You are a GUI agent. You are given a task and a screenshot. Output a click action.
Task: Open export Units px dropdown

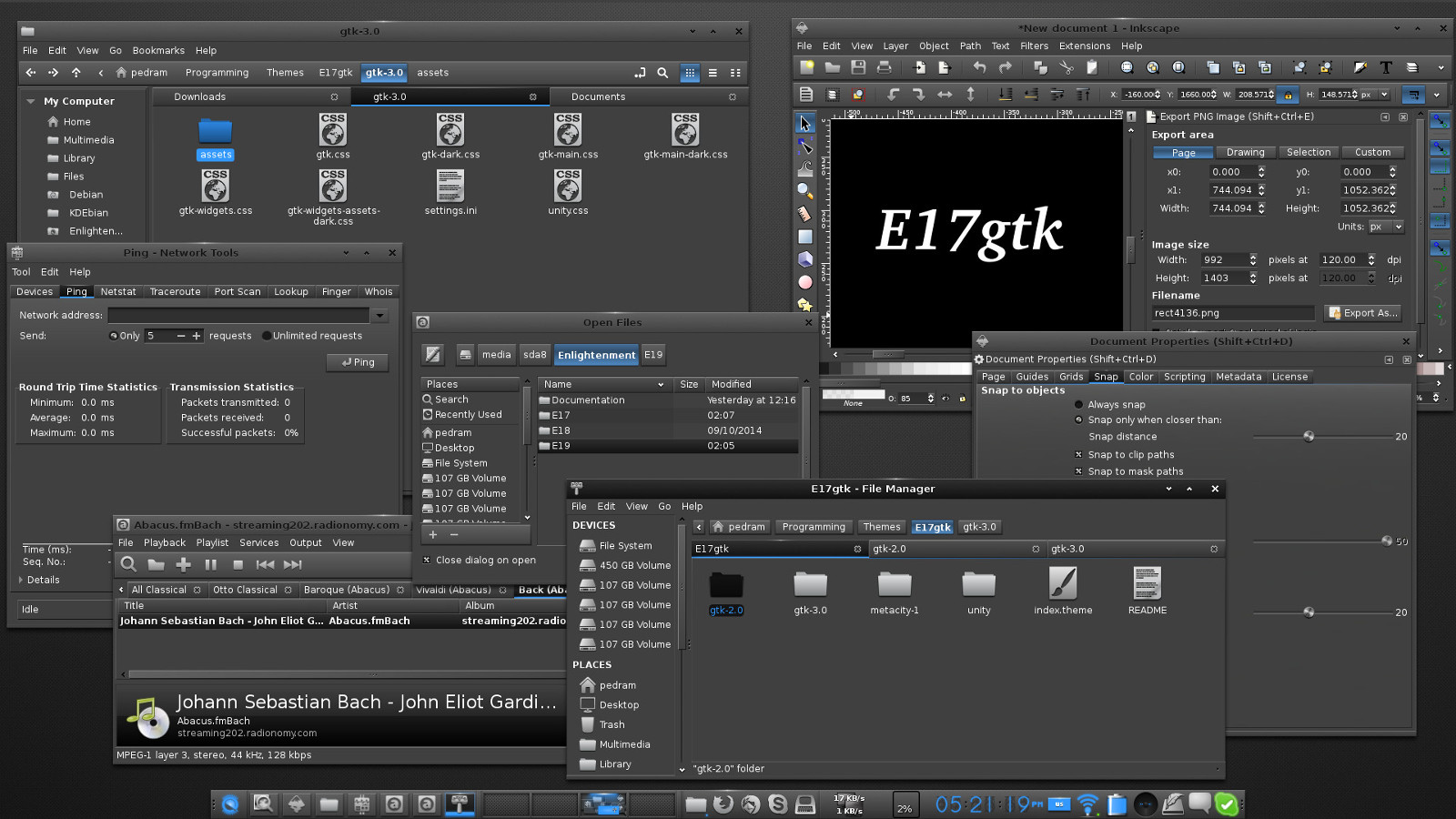(1387, 227)
